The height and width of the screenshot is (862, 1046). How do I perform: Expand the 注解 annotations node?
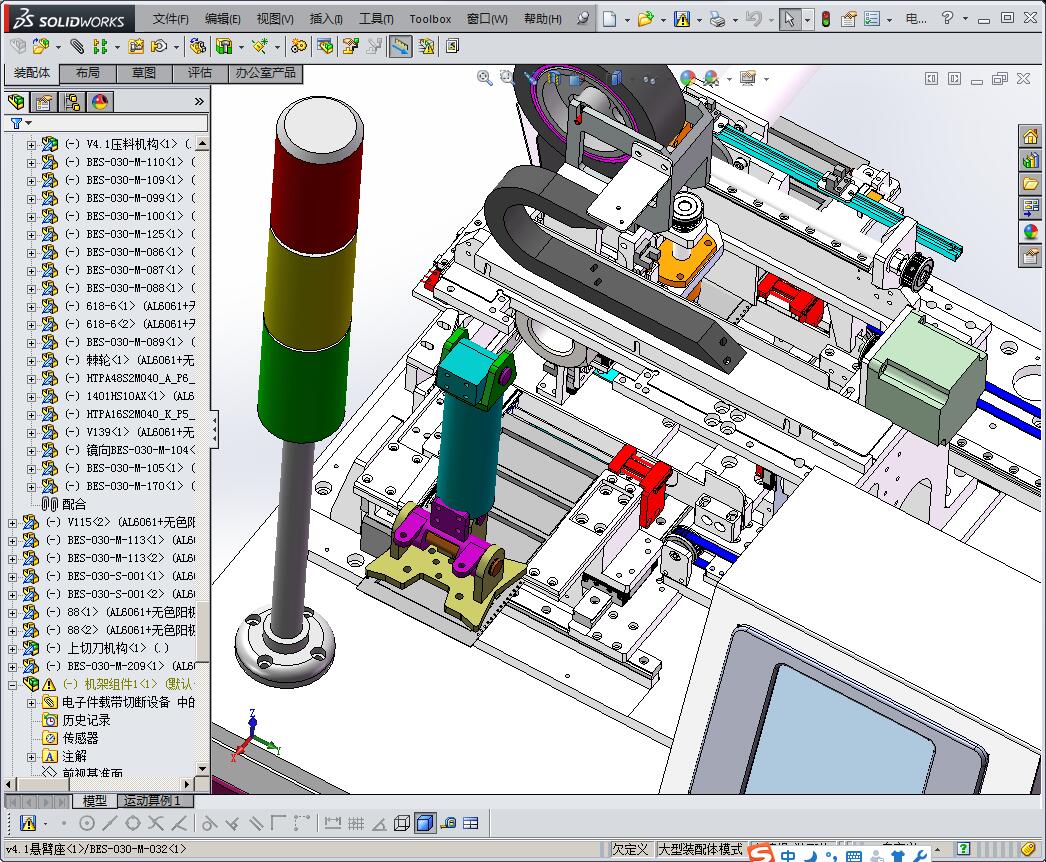[31, 757]
